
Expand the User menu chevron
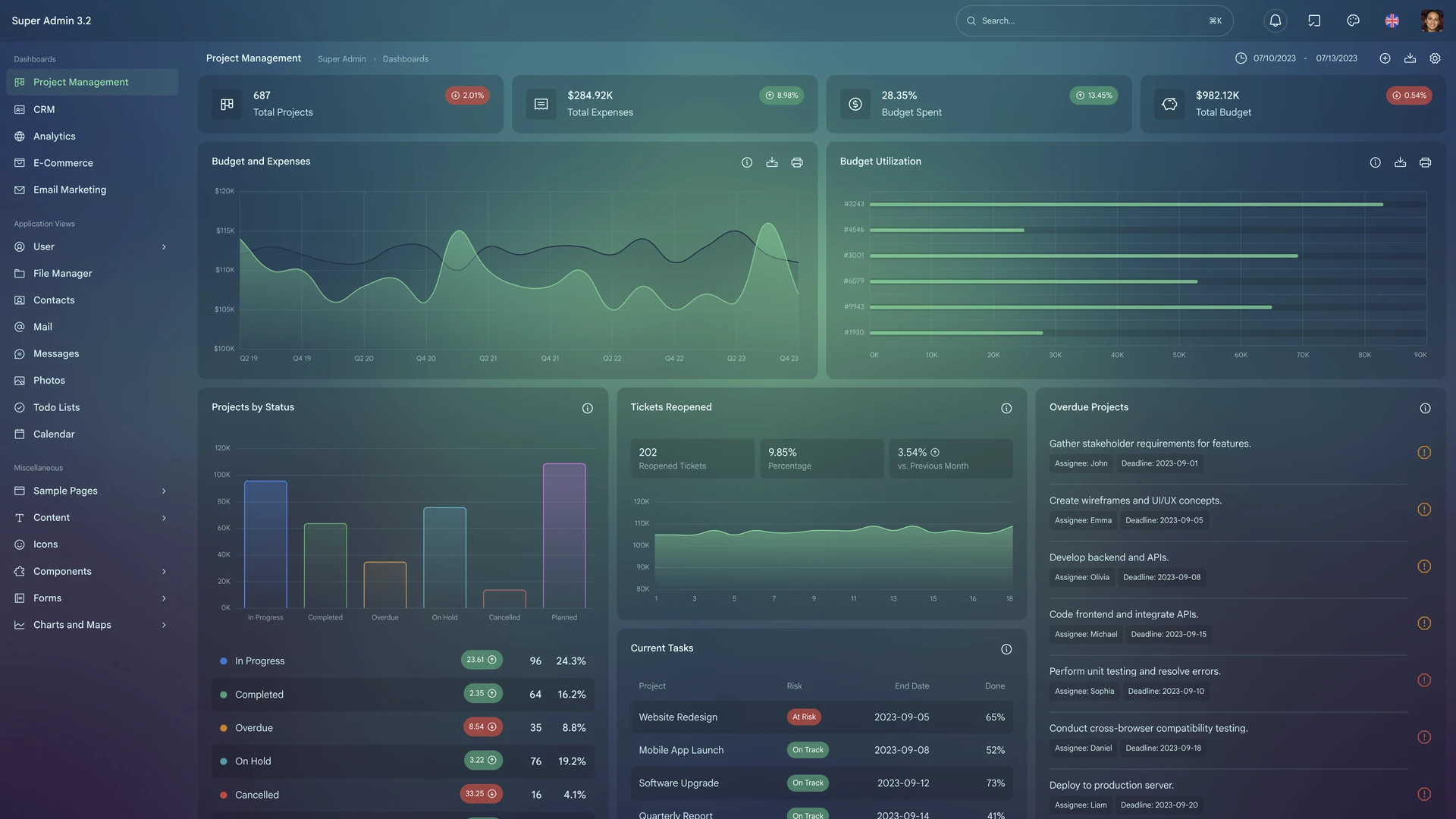pos(164,246)
